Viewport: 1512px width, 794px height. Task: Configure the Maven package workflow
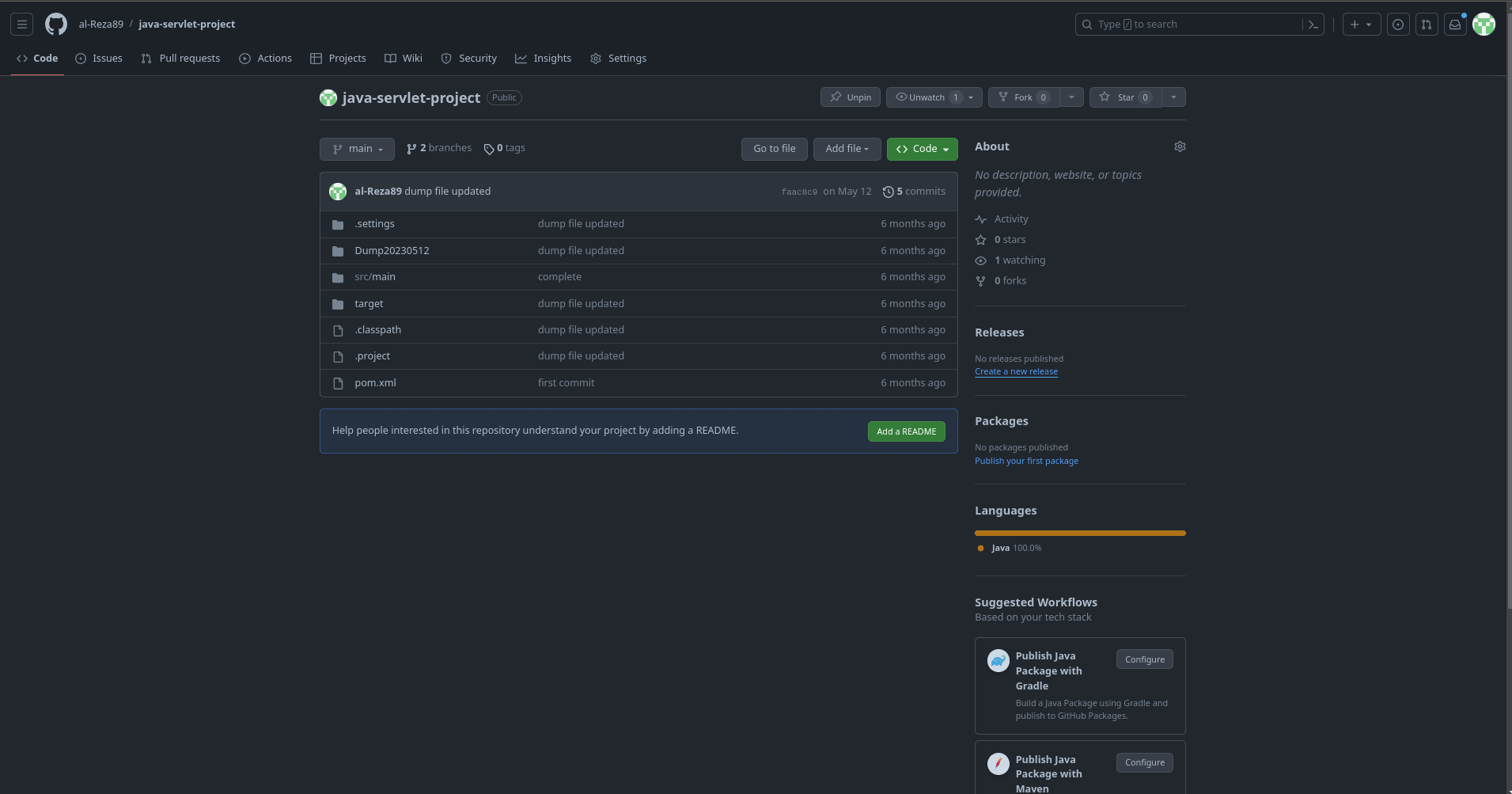(1145, 762)
